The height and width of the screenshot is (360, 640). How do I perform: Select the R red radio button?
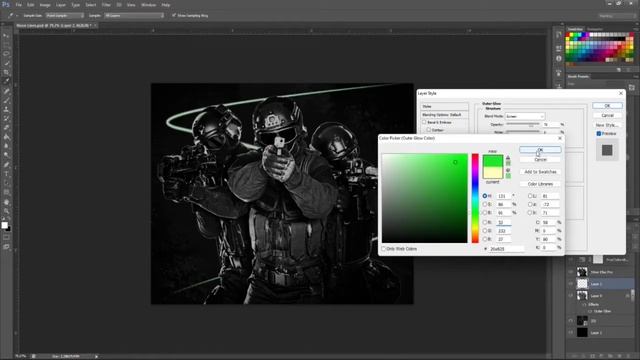click(485, 222)
